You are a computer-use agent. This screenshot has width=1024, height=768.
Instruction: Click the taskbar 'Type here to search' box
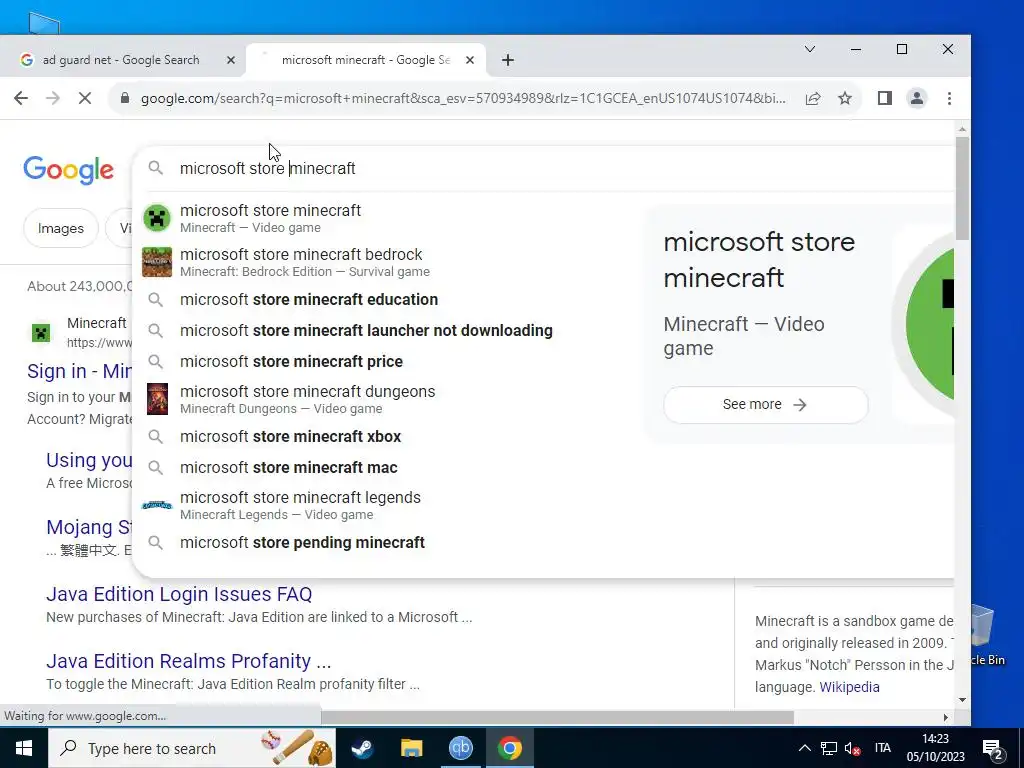coord(192,748)
